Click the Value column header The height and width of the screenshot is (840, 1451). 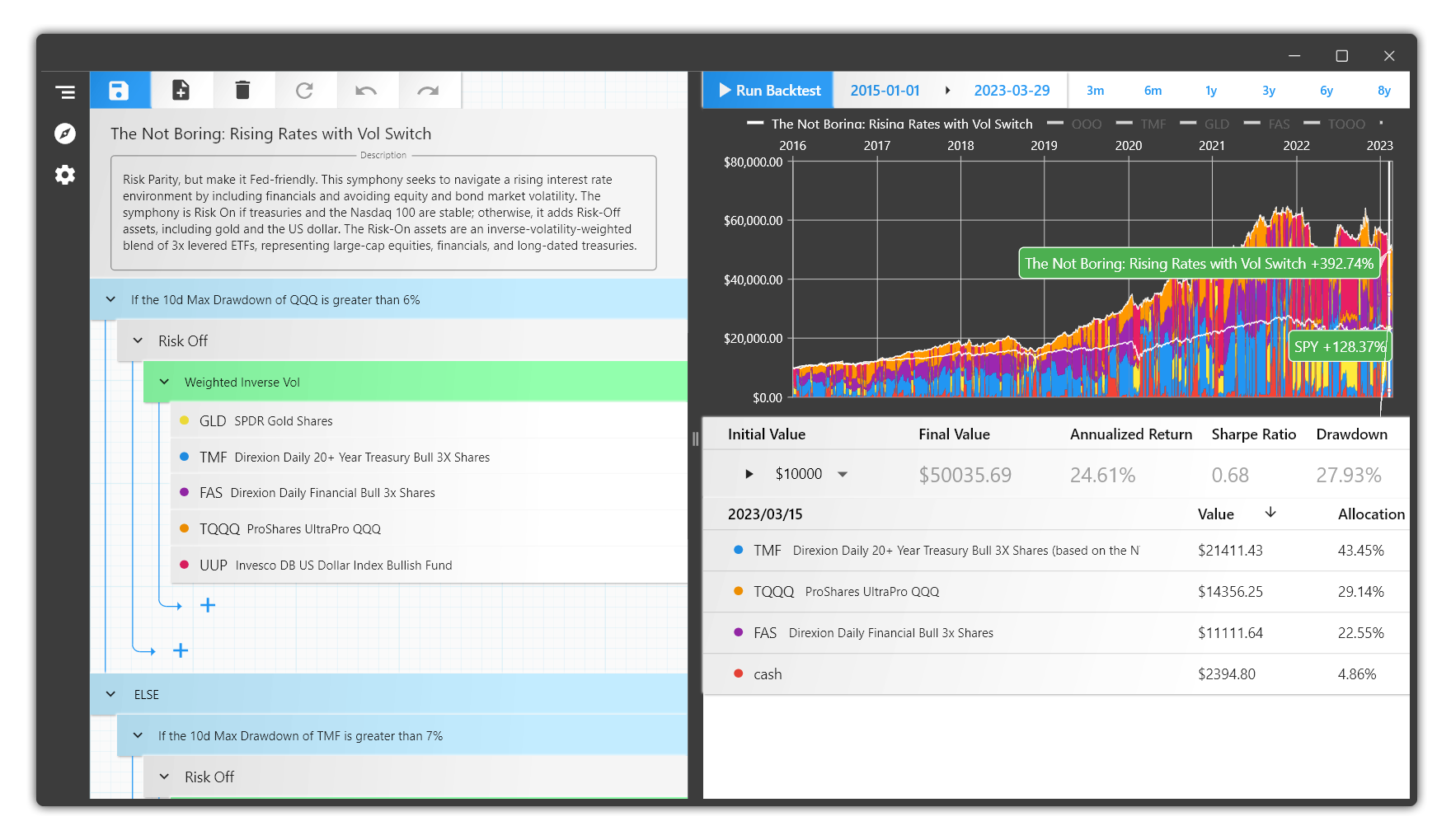coord(1215,514)
